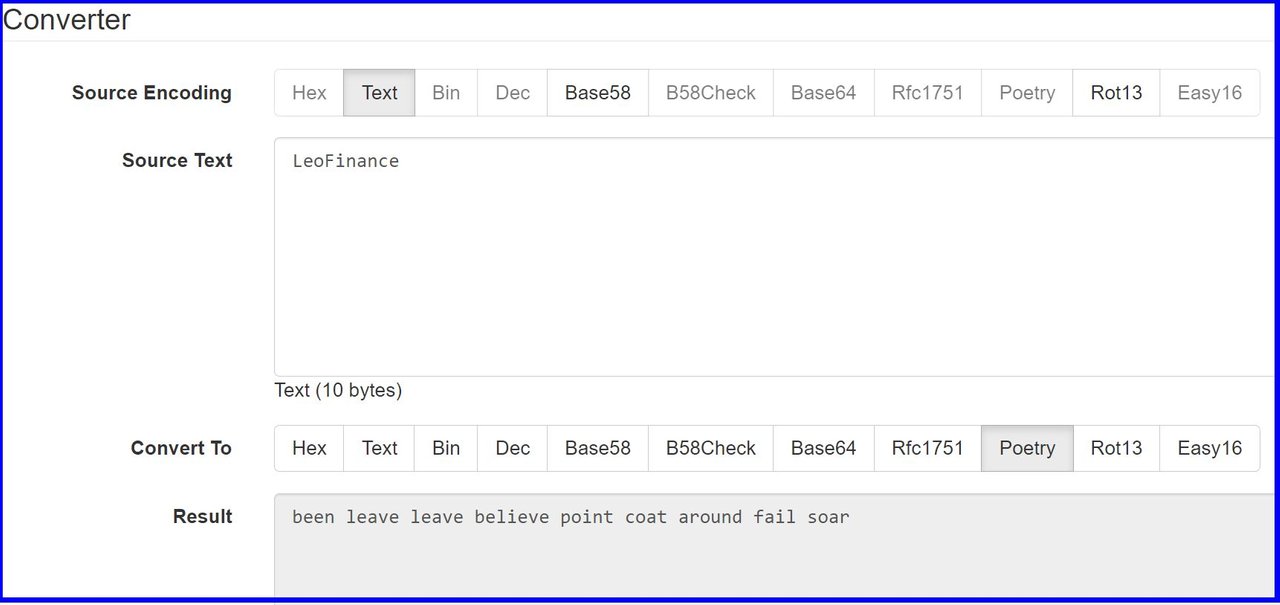
Task: Select Poetry in the Source Encoding row
Action: tap(1027, 93)
